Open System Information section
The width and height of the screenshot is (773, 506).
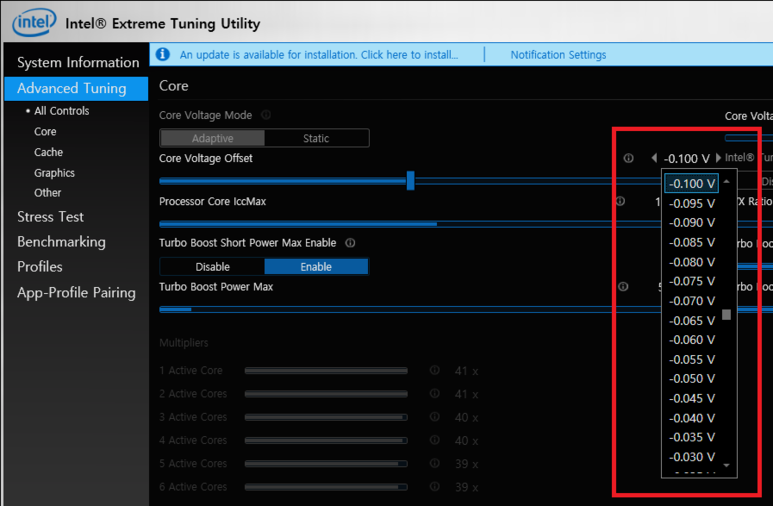point(78,63)
